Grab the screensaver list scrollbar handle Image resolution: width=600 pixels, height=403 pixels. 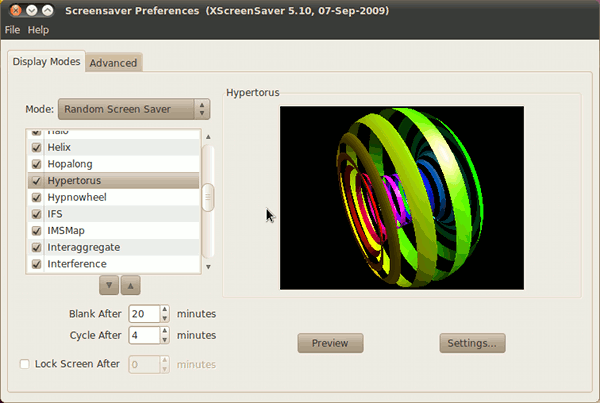(x=208, y=197)
